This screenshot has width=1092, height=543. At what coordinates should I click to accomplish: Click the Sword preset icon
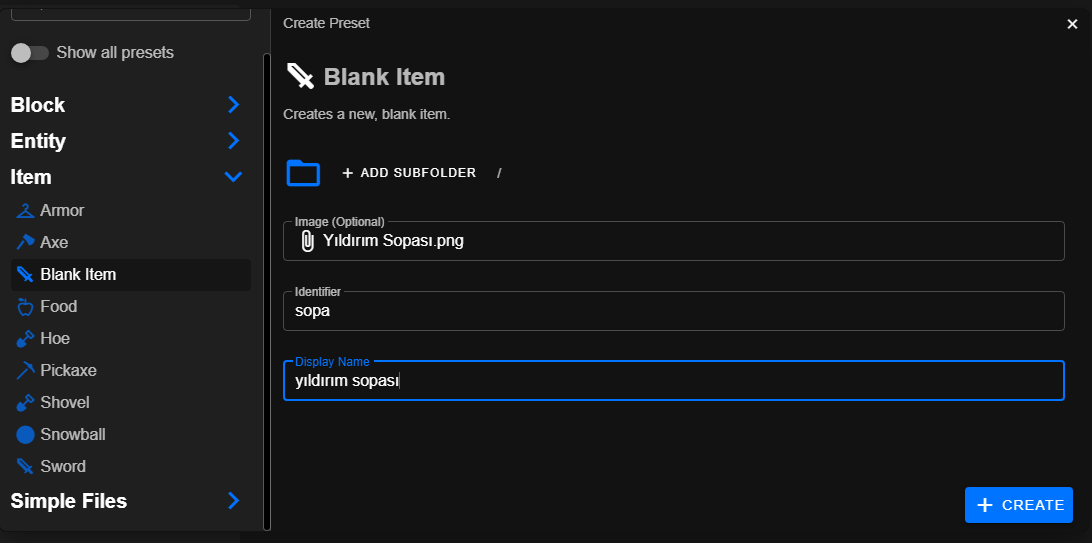pos(25,467)
